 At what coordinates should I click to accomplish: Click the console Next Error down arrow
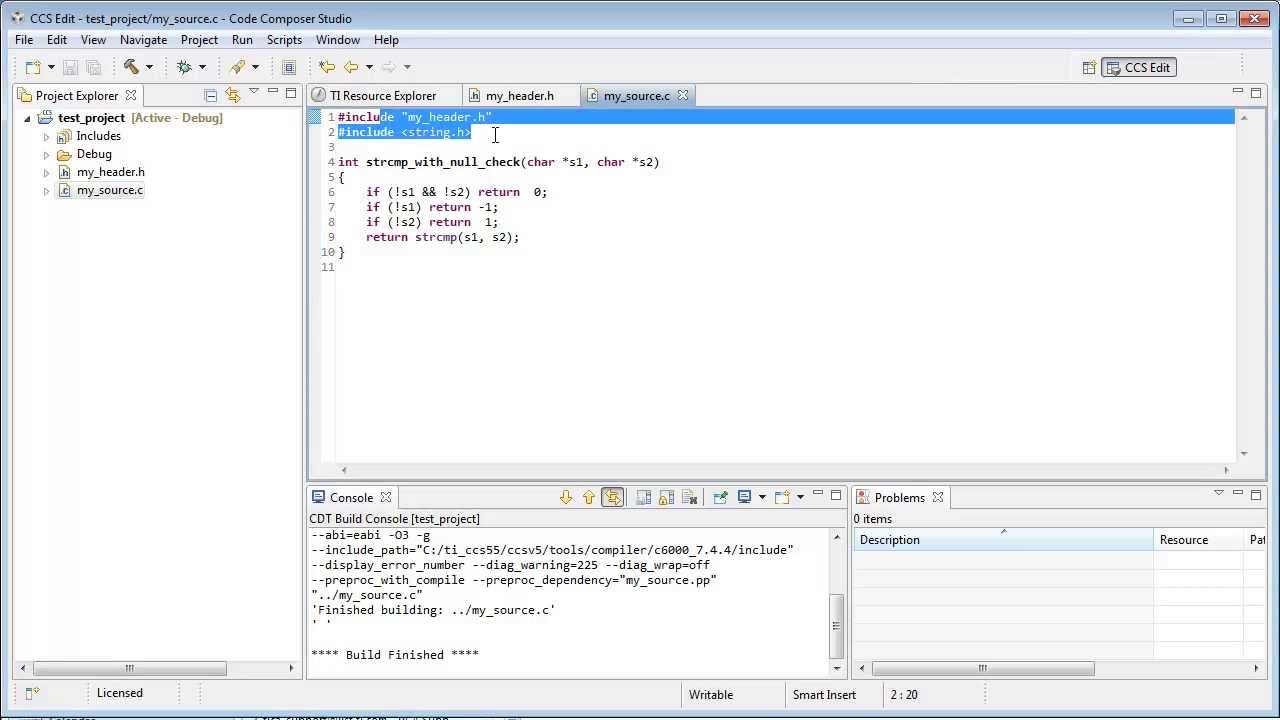coord(566,497)
